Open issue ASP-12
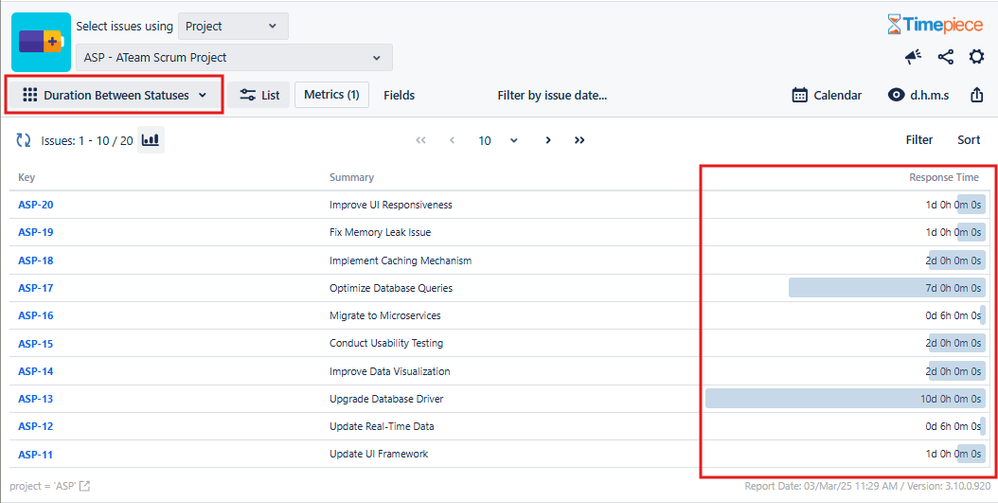Image resolution: width=998 pixels, height=503 pixels. (36, 427)
